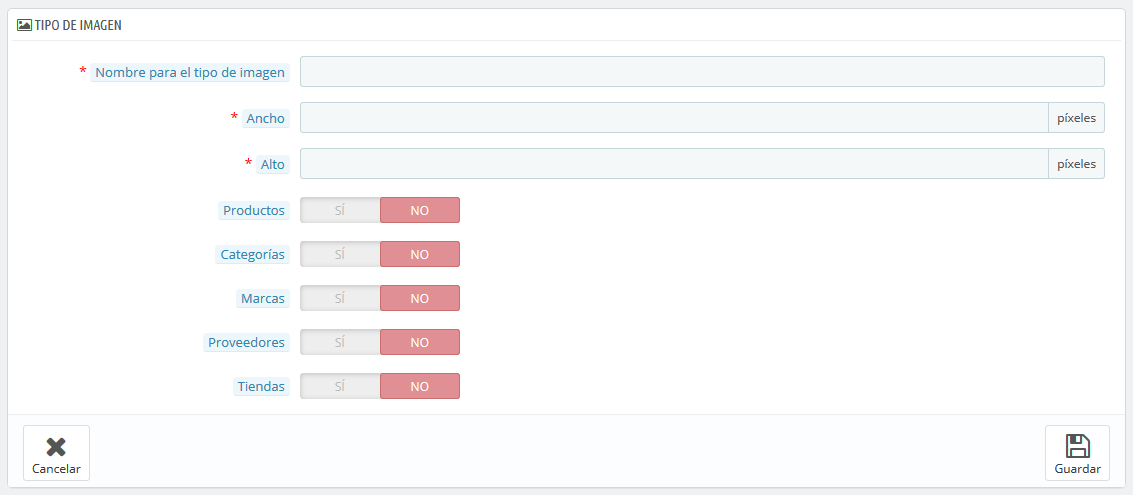This screenshot has width=1133, height=495.
Task: Click the Nombre para el tipo de imagen label
Action: pos(190,72)
